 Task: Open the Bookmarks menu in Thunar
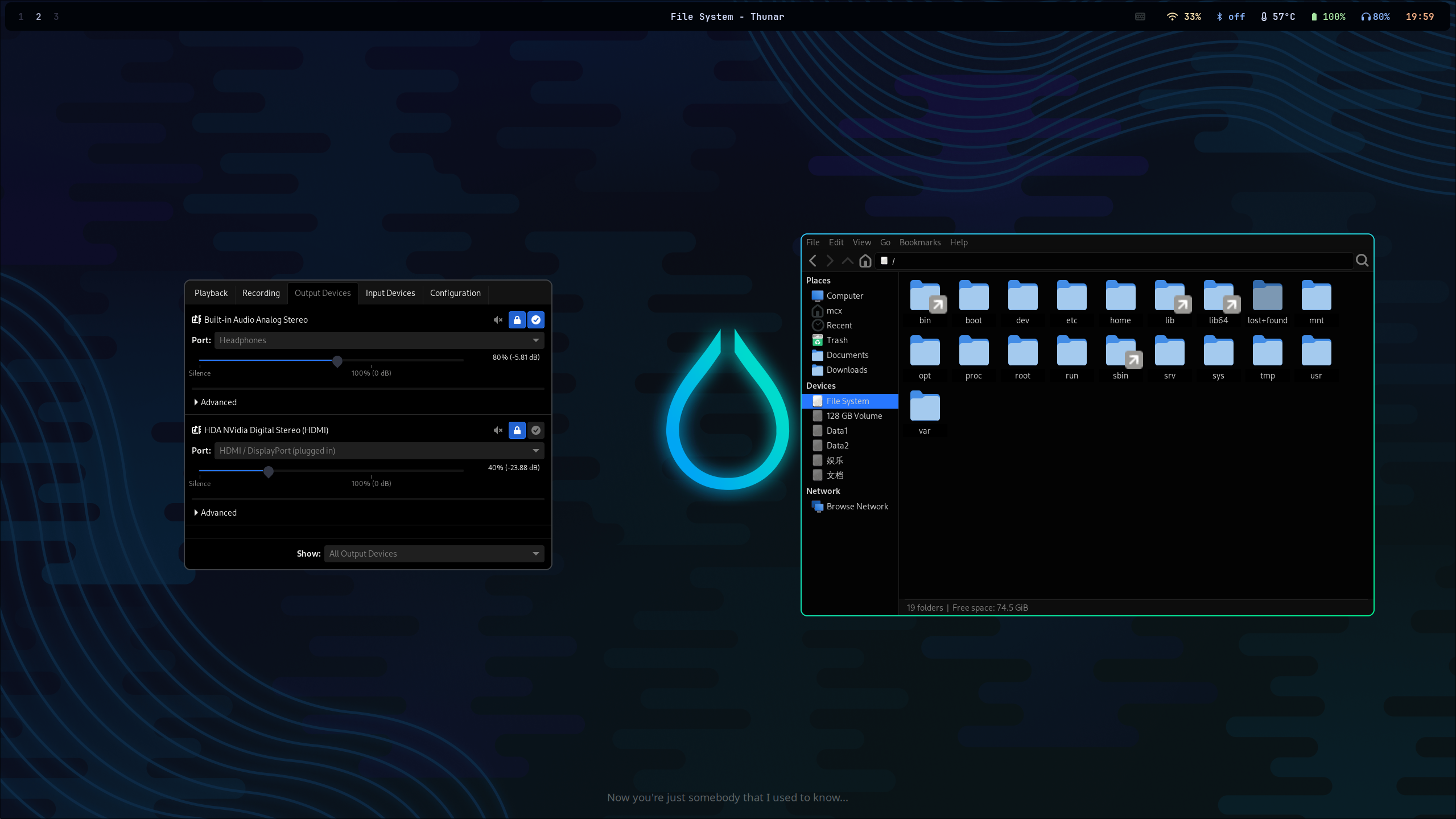tap(919, 242)
